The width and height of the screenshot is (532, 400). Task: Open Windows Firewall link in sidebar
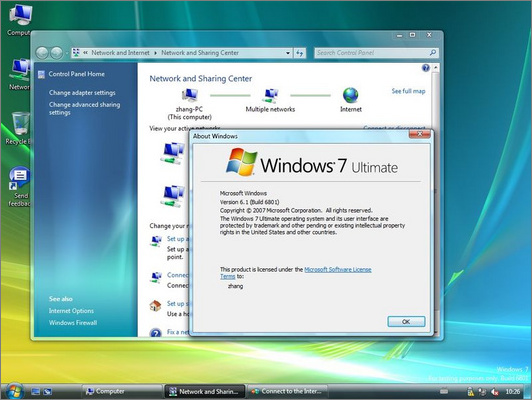coord(73,323)
